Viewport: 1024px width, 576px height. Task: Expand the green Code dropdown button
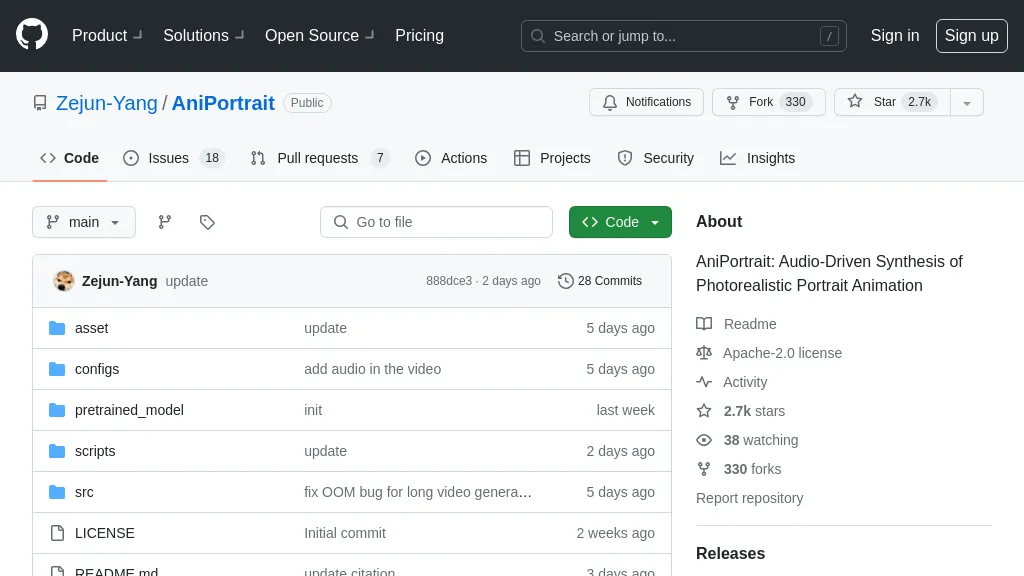[620, 222]
